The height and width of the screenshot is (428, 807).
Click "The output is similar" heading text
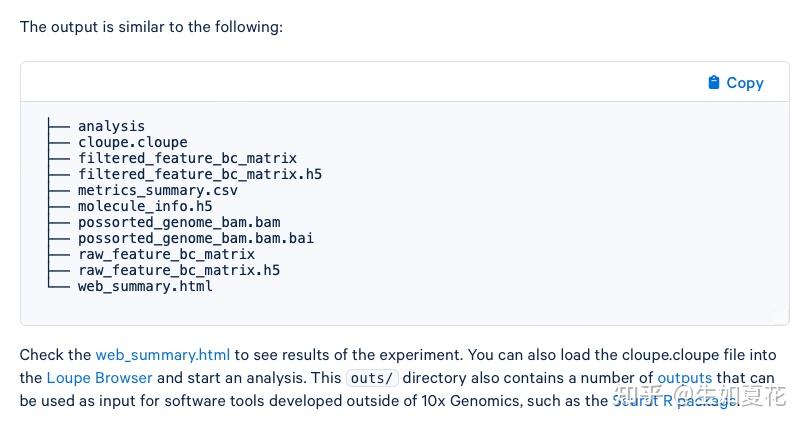pyautogui.click(x=151, y=27)
